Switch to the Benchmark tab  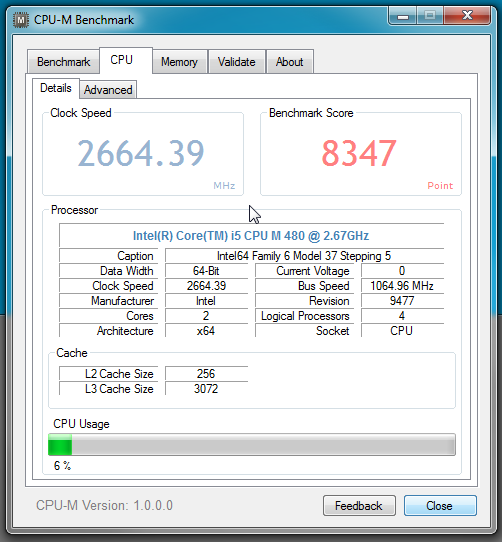64,62
